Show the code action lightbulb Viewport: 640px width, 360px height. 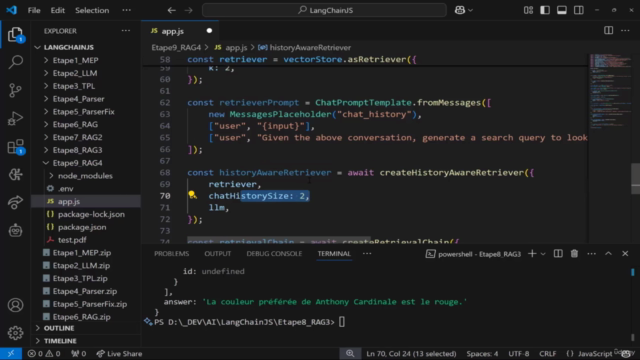pos(192,195)
